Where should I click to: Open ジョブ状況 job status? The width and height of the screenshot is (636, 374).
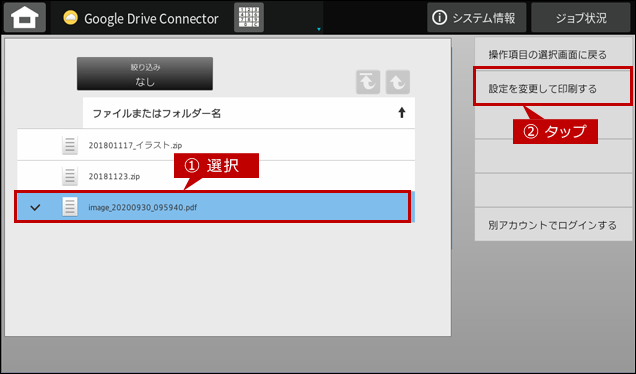[580, 17]
